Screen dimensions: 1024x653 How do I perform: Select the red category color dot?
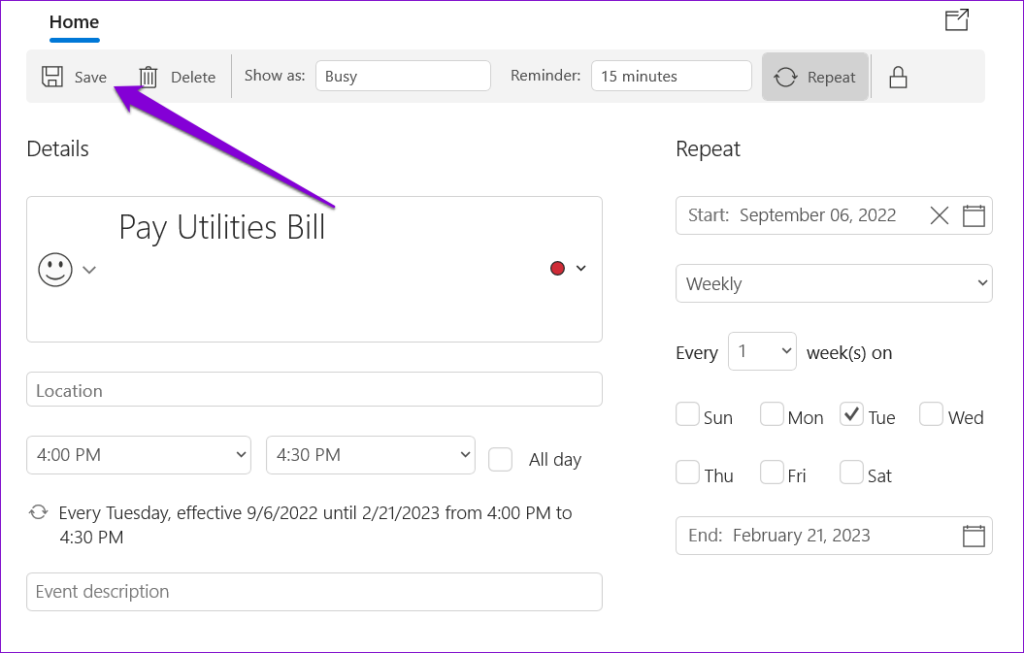[x=556, y=268]
